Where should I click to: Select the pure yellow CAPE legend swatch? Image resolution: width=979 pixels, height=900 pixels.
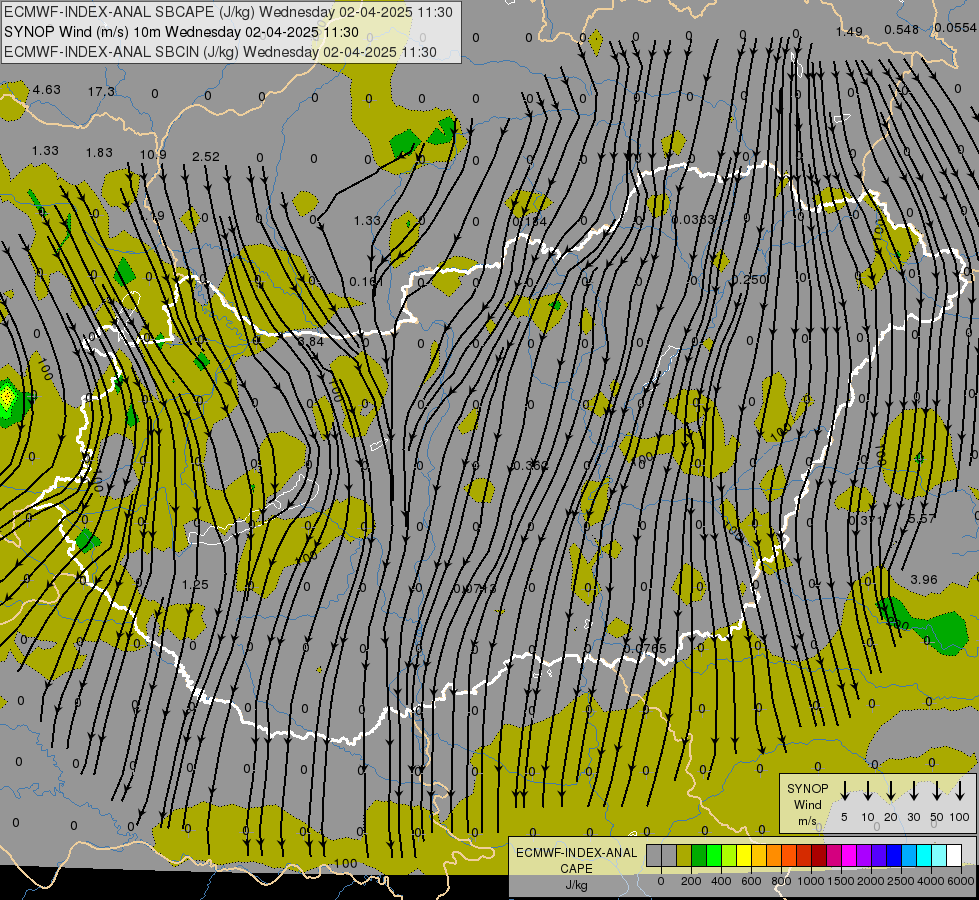[x=744, y=855]
